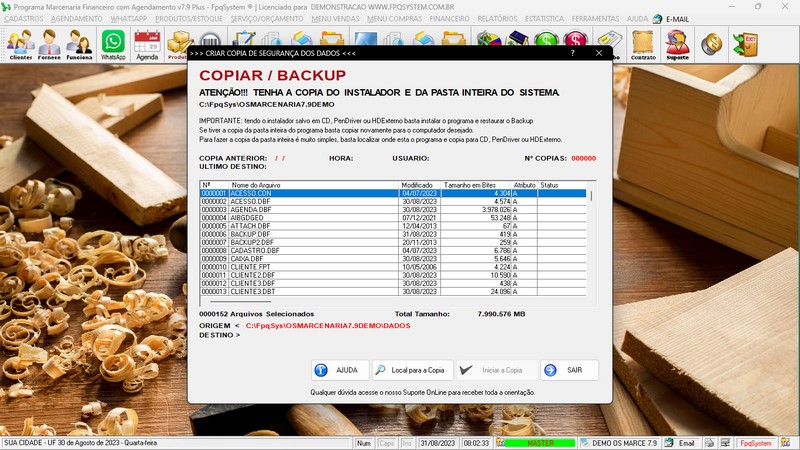Screen dimensions: 800x450
Task: Click the SAIR button
Action: coord(568,370)
